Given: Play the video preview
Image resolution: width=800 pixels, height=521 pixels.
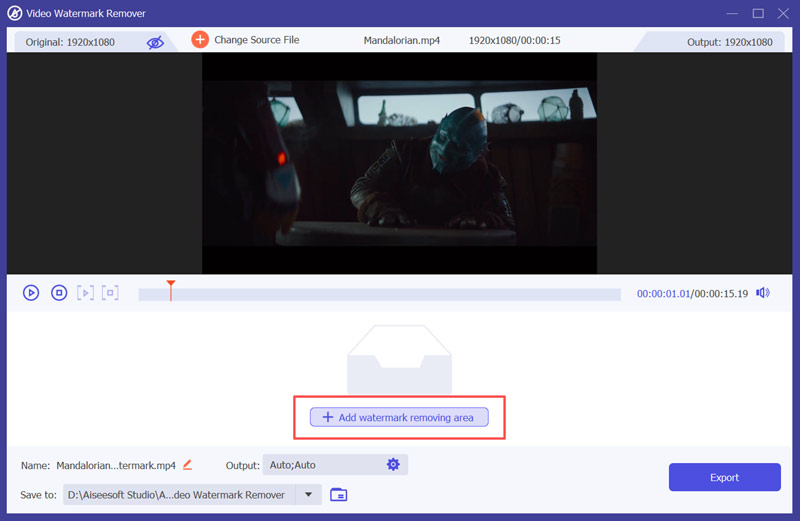Looking at the screenshot, I should point(31,293).
